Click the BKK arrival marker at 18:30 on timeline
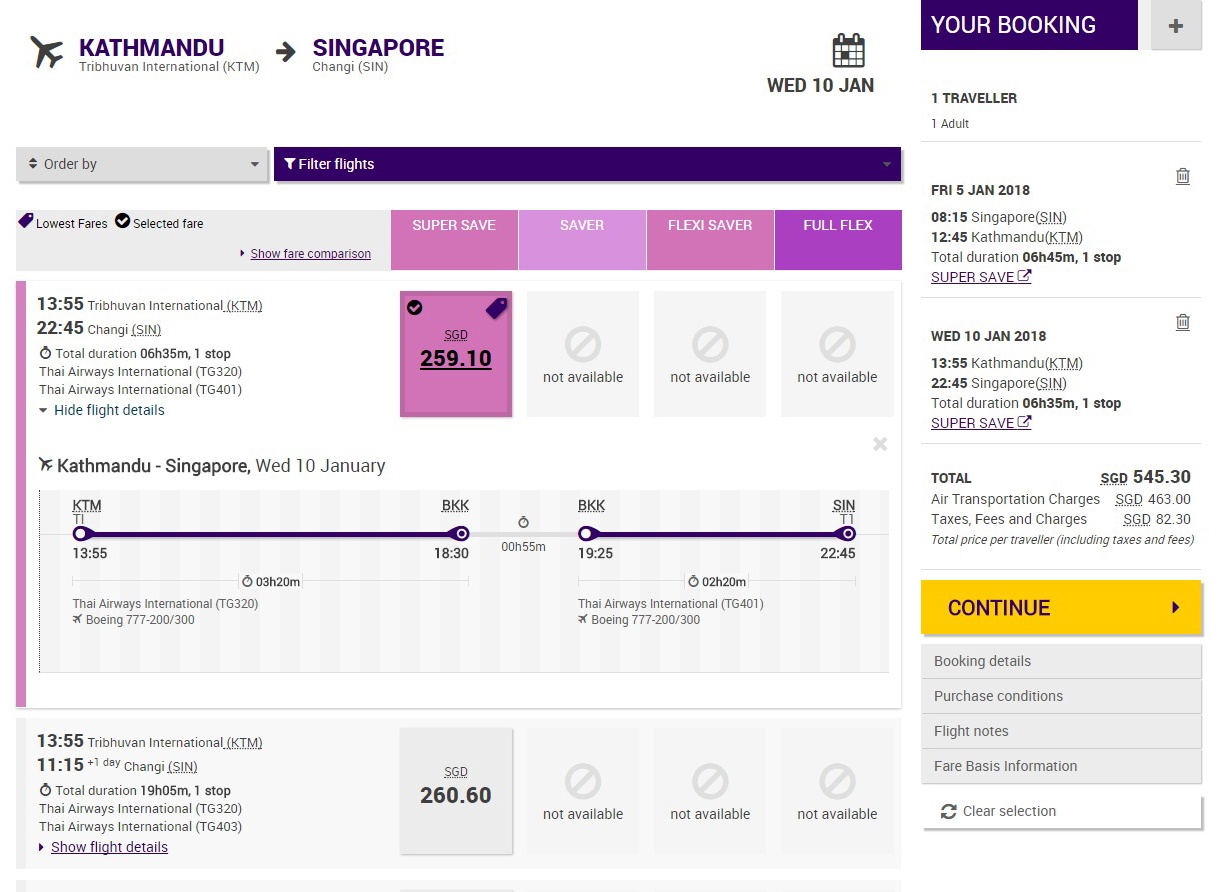The width and height of the screenshot is (1219, 892). (x=459, y=534)
